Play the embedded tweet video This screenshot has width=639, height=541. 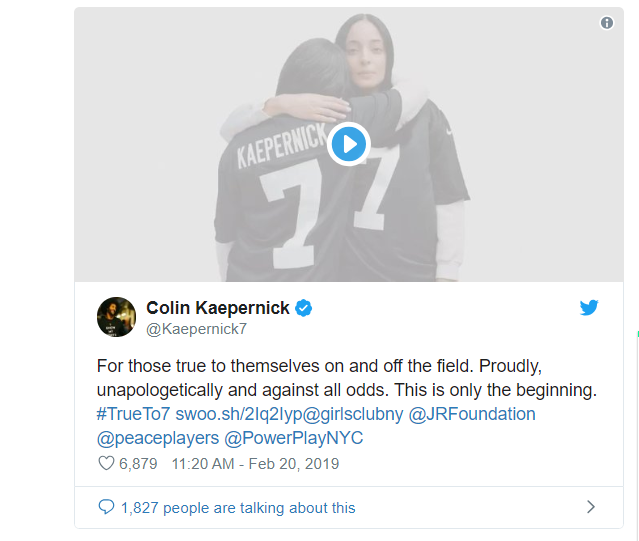tap(348, 144)
